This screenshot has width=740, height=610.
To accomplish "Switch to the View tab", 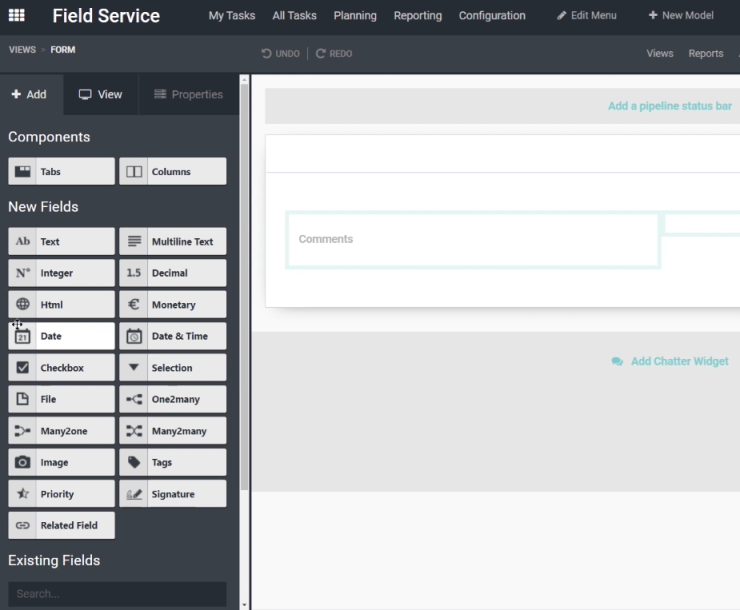I will pyautogui.click(x=101, y=94).
